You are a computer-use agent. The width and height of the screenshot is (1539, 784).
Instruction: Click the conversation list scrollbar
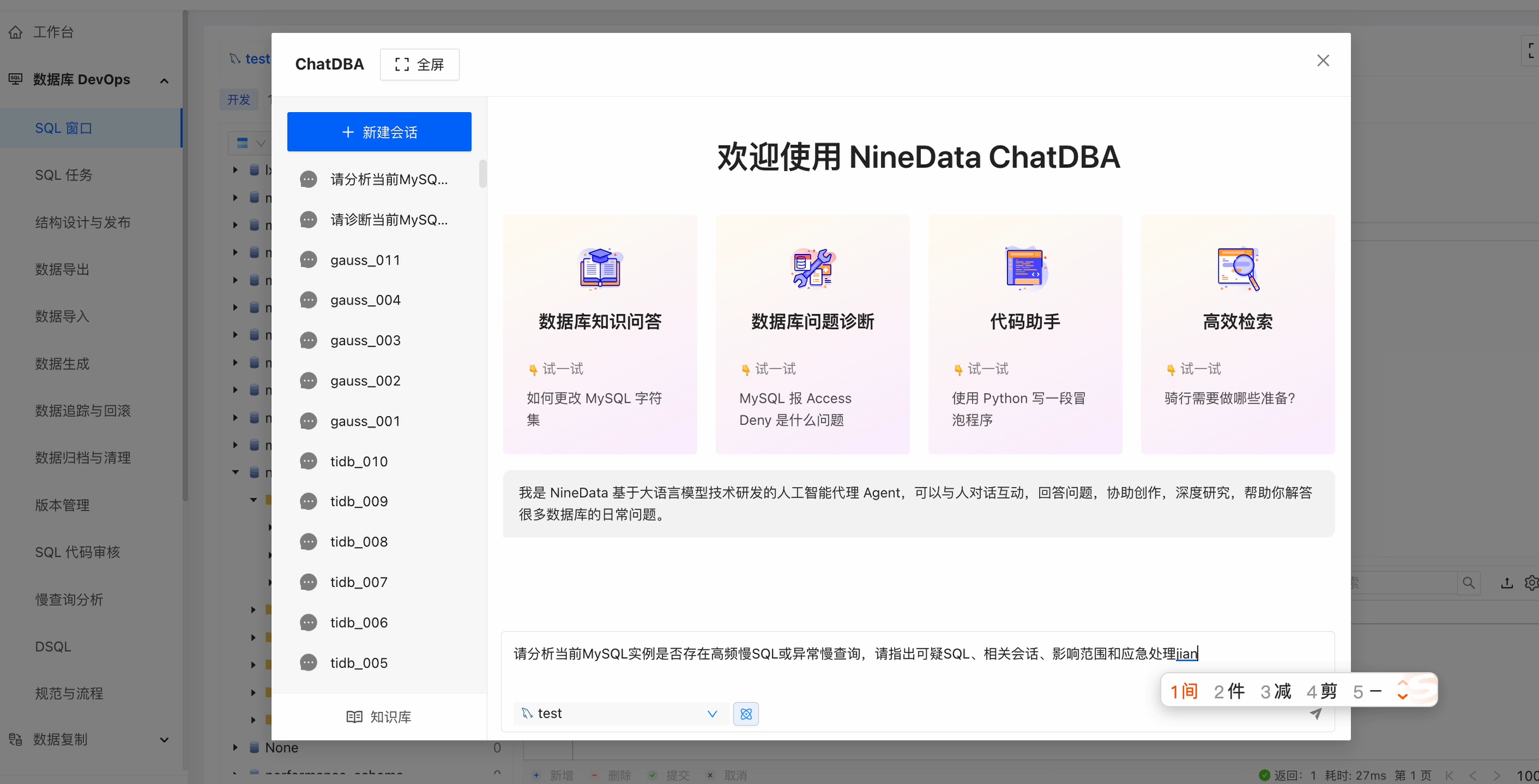[x=483, y=174]
